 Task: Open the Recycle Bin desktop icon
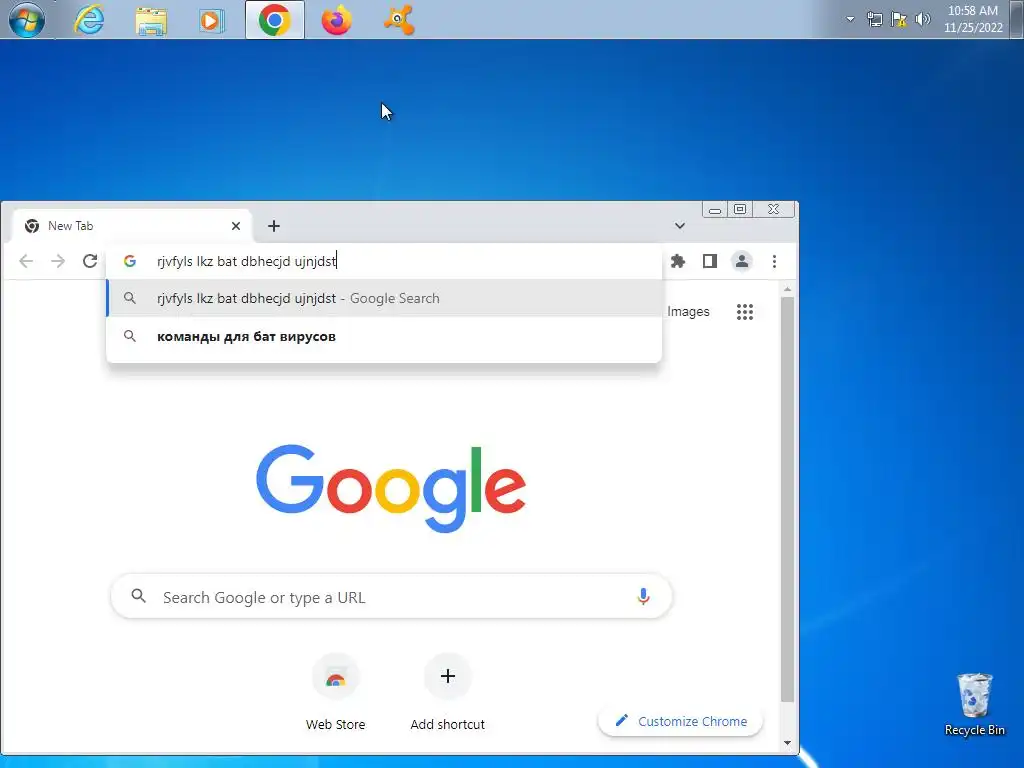coord(974,704)
